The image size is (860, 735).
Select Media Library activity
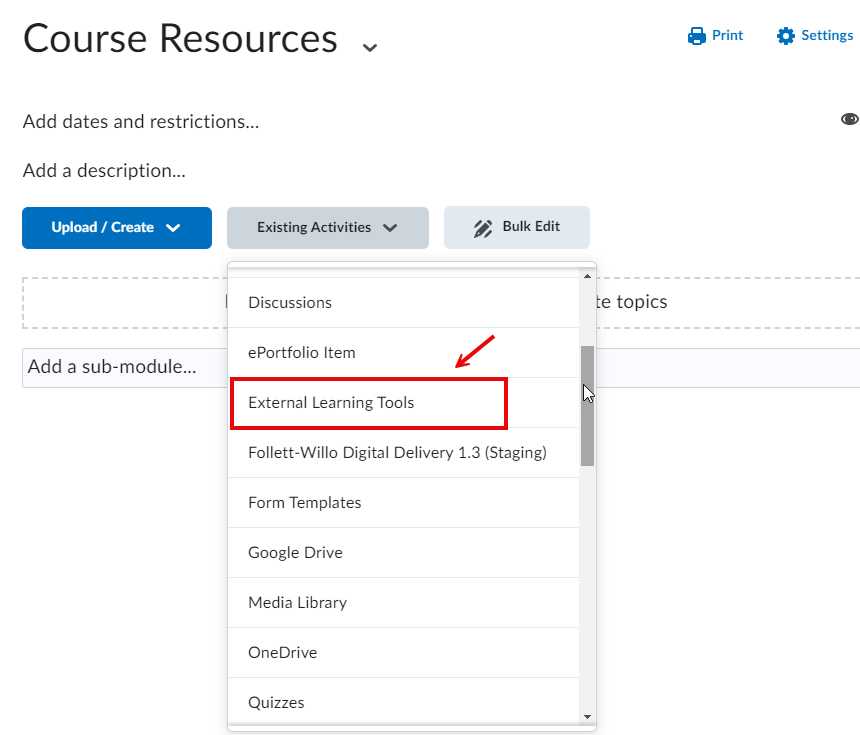pos(296,602)
